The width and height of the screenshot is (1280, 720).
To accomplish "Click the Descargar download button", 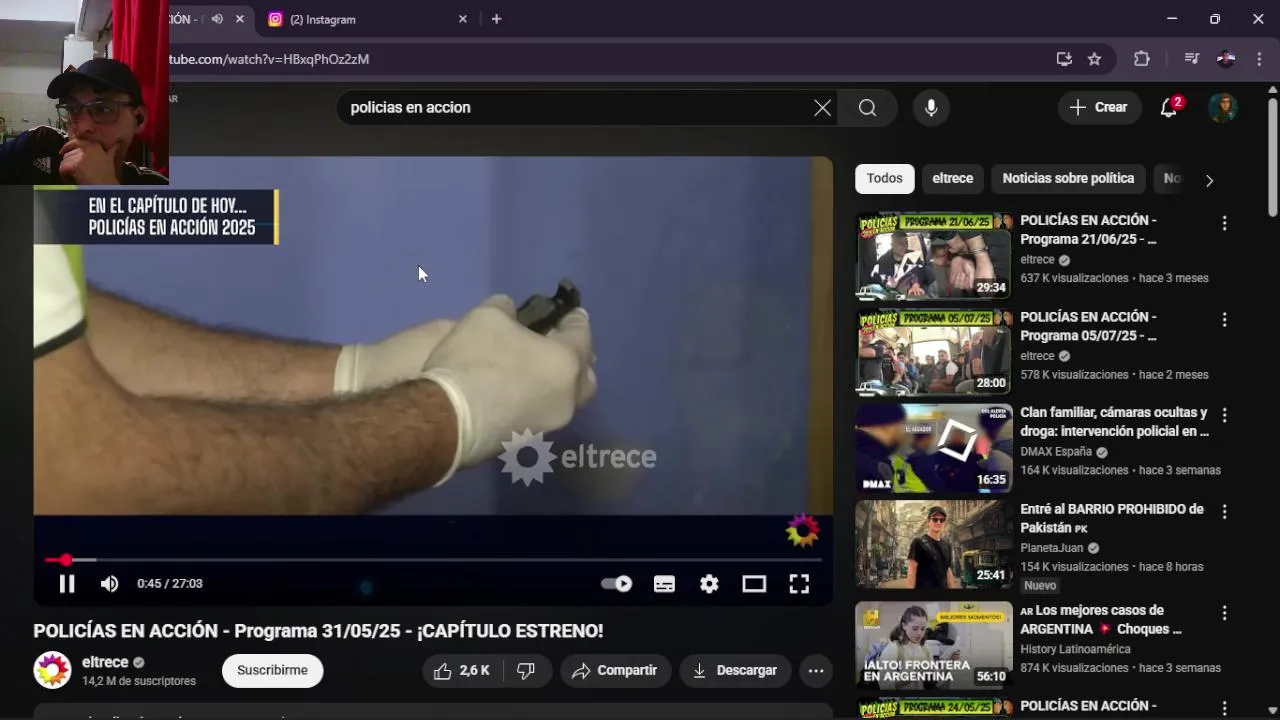I will coord(735,671).
